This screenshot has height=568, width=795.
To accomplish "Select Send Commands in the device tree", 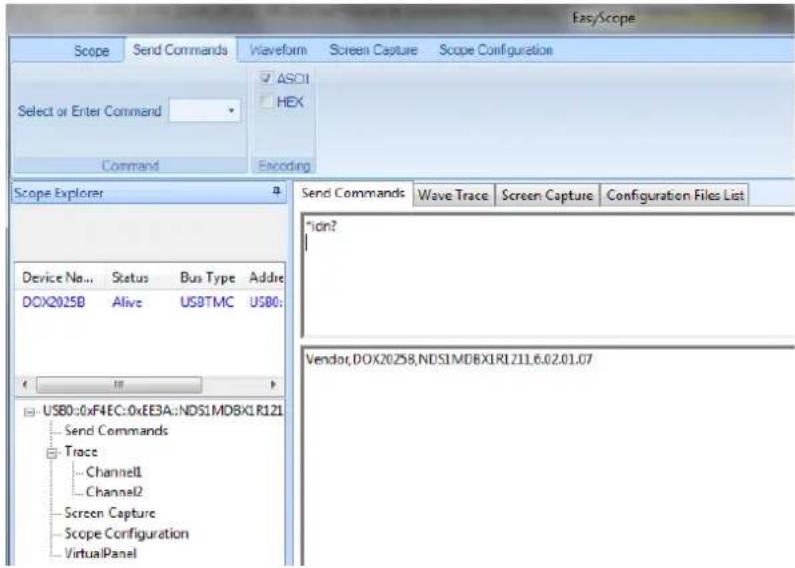I will 116,431.
